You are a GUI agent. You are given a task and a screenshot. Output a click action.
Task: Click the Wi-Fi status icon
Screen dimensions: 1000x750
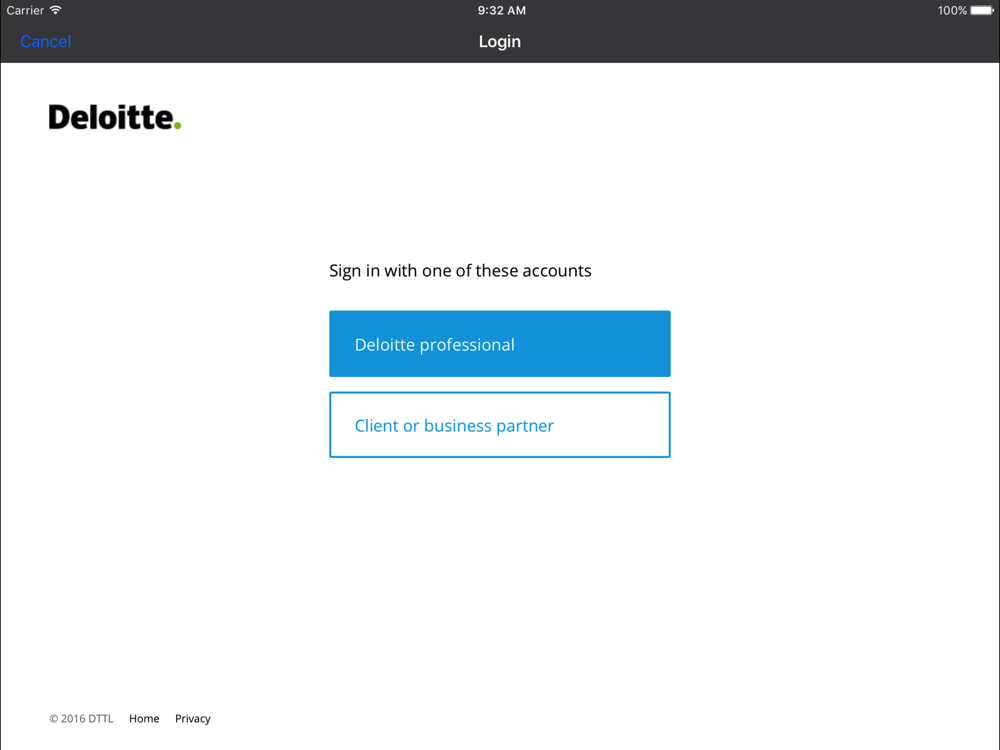[x=55, y=10]
